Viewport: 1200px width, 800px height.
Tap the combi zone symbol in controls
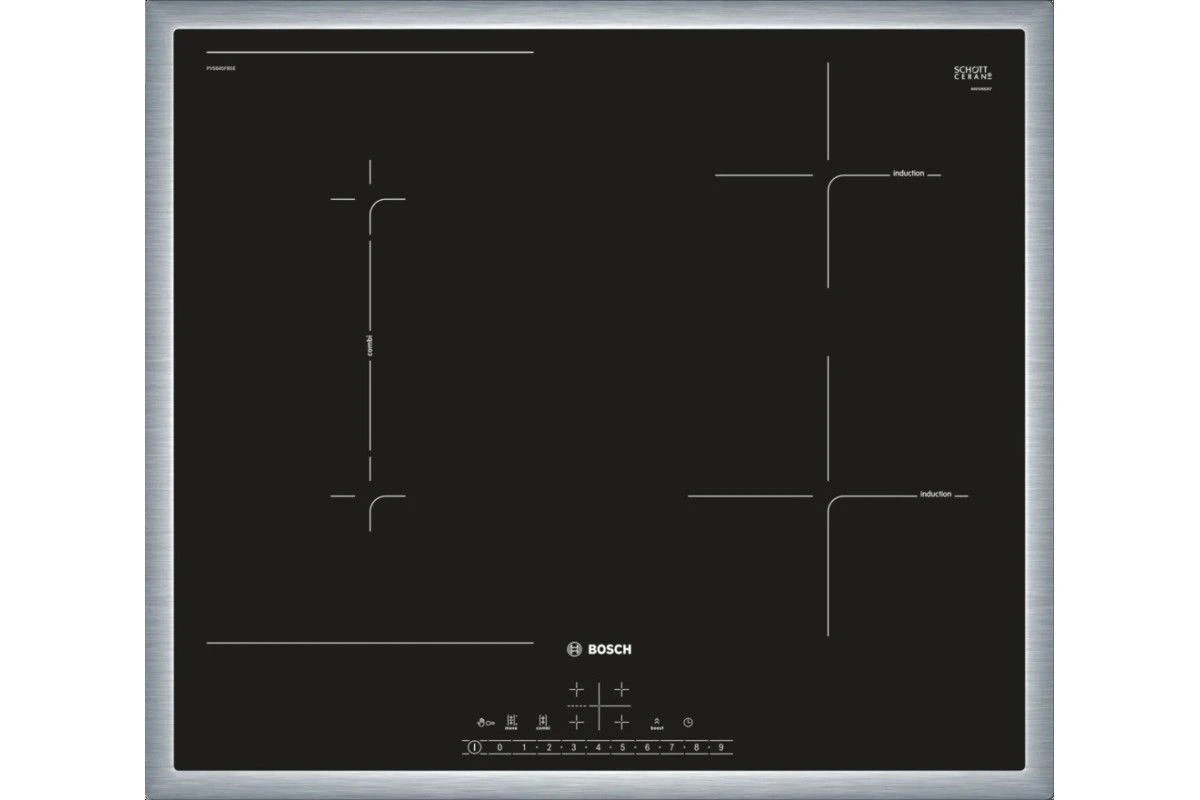tap(543, 722)
